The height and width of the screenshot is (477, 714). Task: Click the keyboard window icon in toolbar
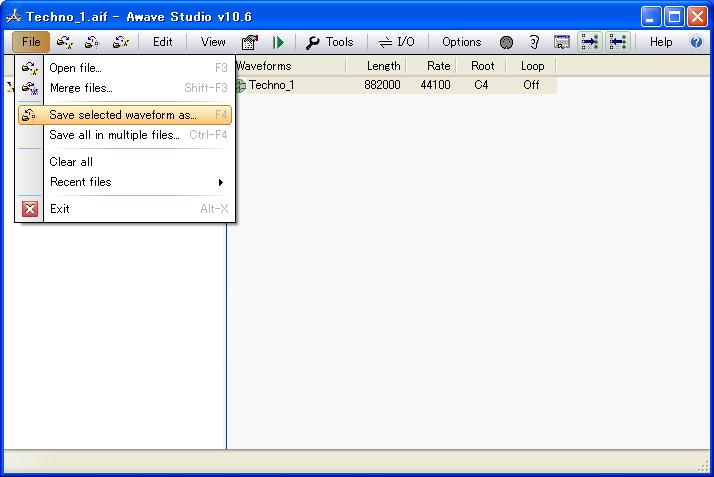562,42
